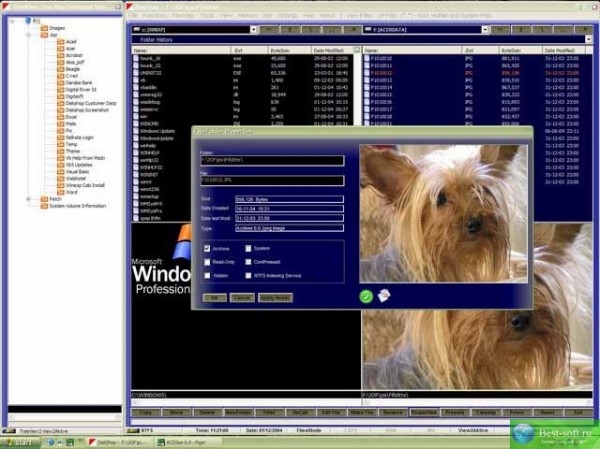Toggle the NTFS Indexing Service checkbox
The image size is (600, 449).
pyautogui.click(x=248, y=276)
